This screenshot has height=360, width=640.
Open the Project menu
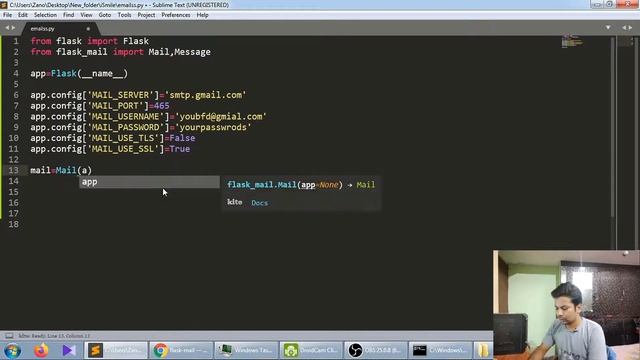146,15
